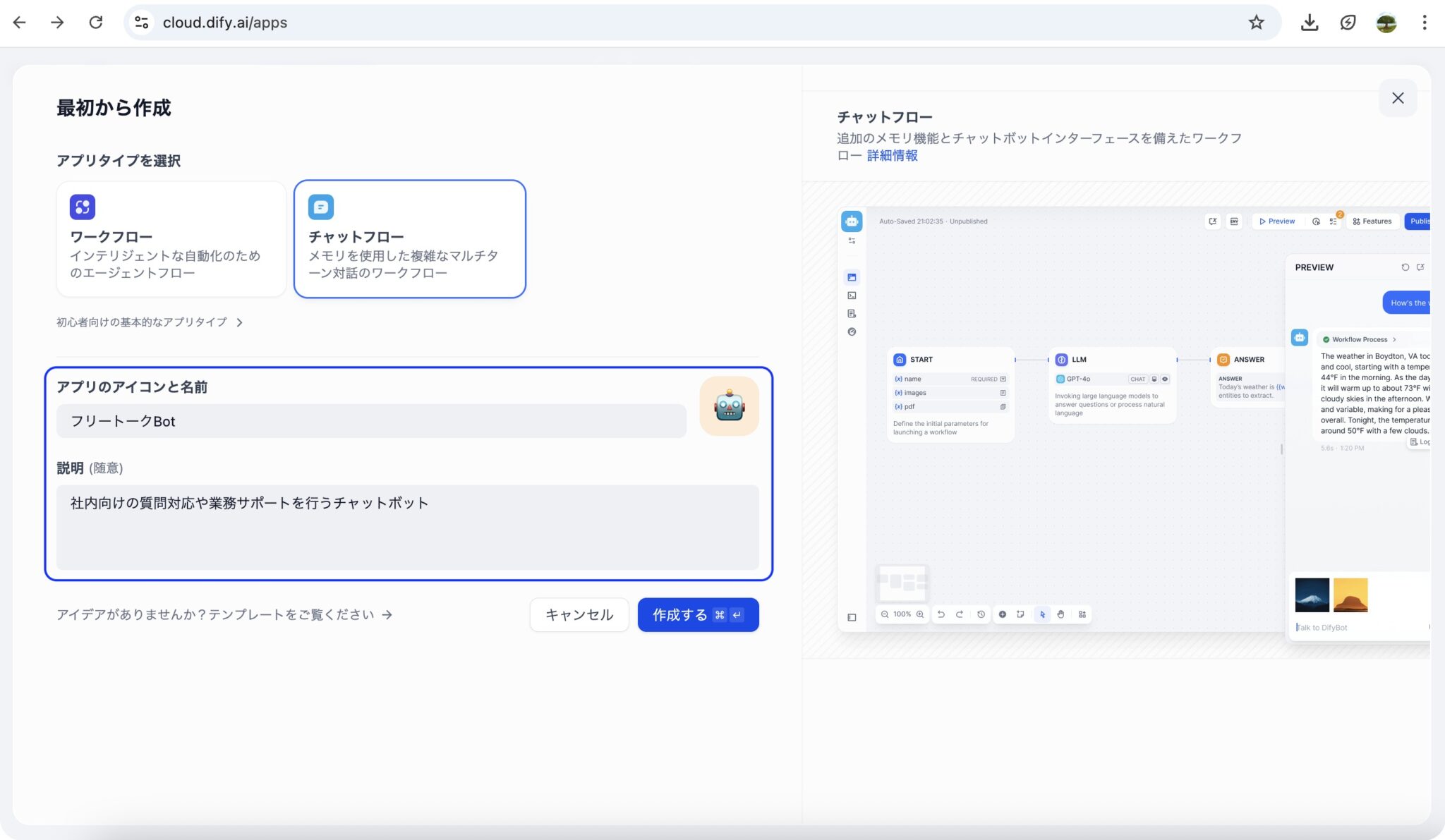Click the add-node plus icon
Viewport: 1445px width, 840px height.
click(x=1003, y=614)
